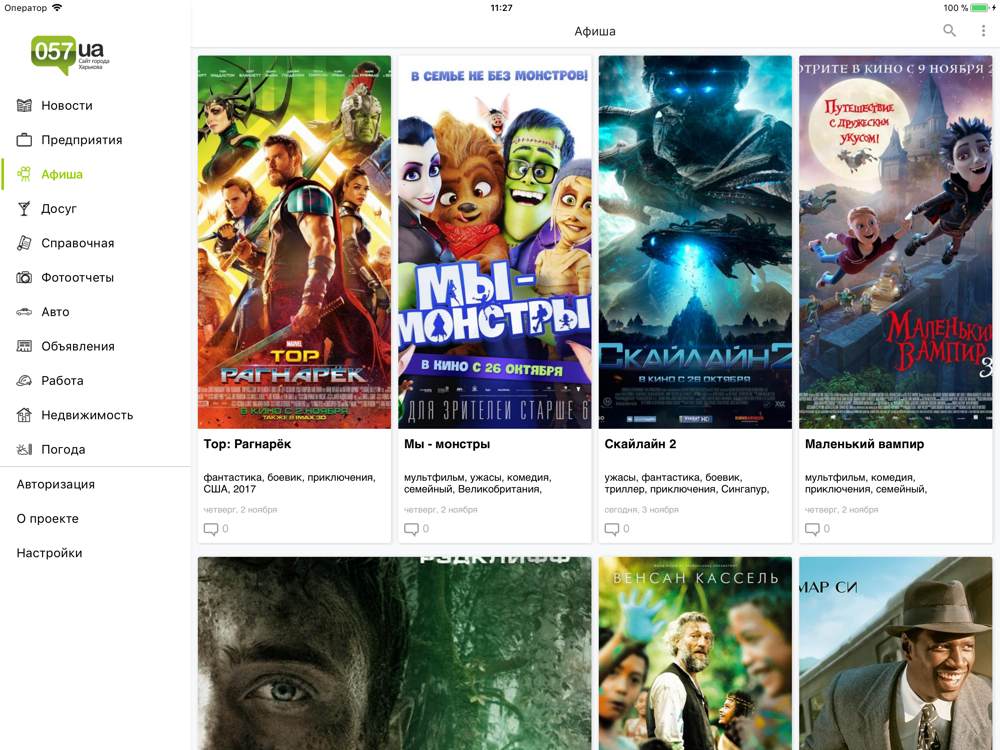
Task: Open the Недвижимость section
Action: point(87,415)
